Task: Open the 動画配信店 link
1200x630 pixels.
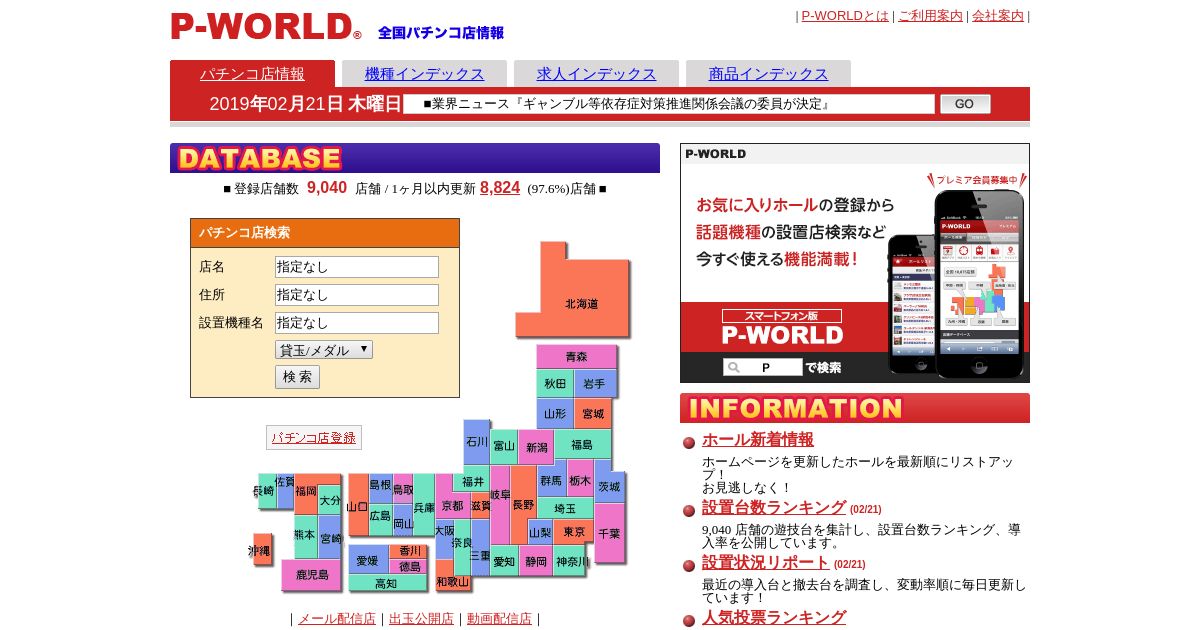Action: click(x=499, y=618)
